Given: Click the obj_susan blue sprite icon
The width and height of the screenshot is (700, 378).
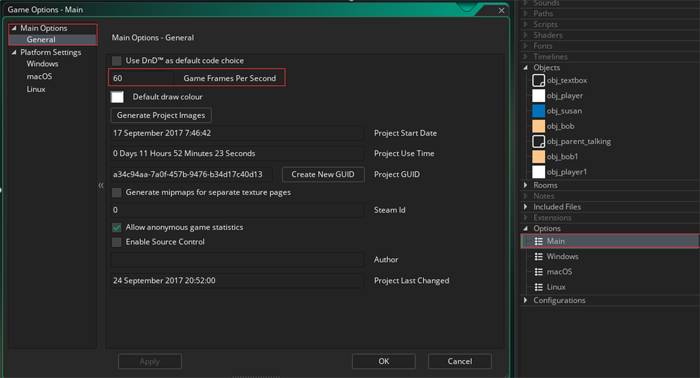Looking at the screenshot, I should coord(538,111).
